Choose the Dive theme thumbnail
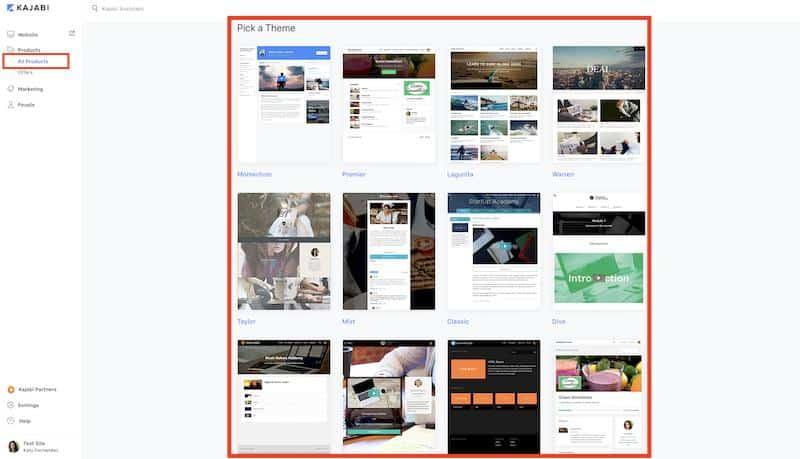This screenshot has height=459, width=800. (598, 251)
